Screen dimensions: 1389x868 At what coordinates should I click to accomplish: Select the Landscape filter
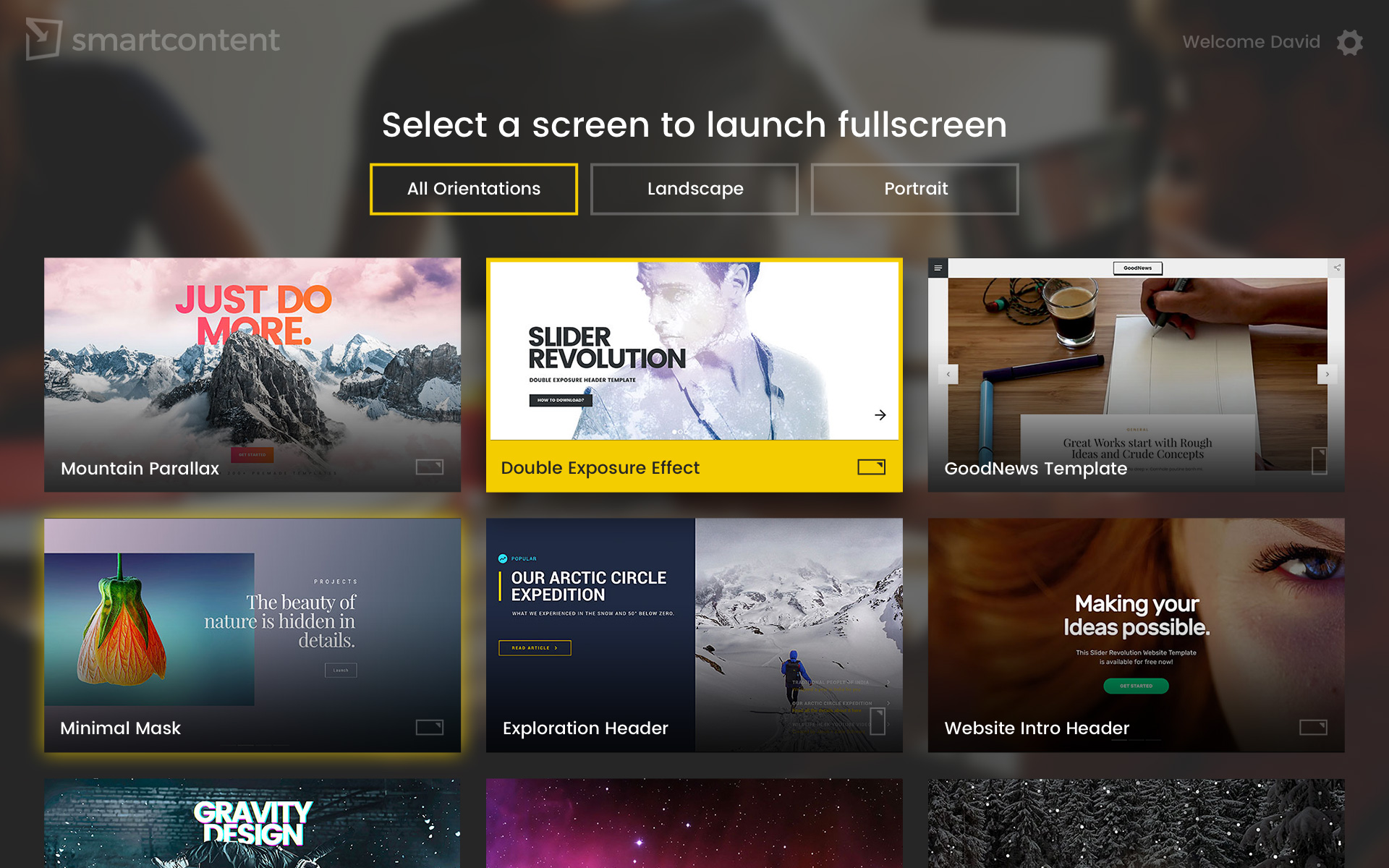[x=694, y=189]
